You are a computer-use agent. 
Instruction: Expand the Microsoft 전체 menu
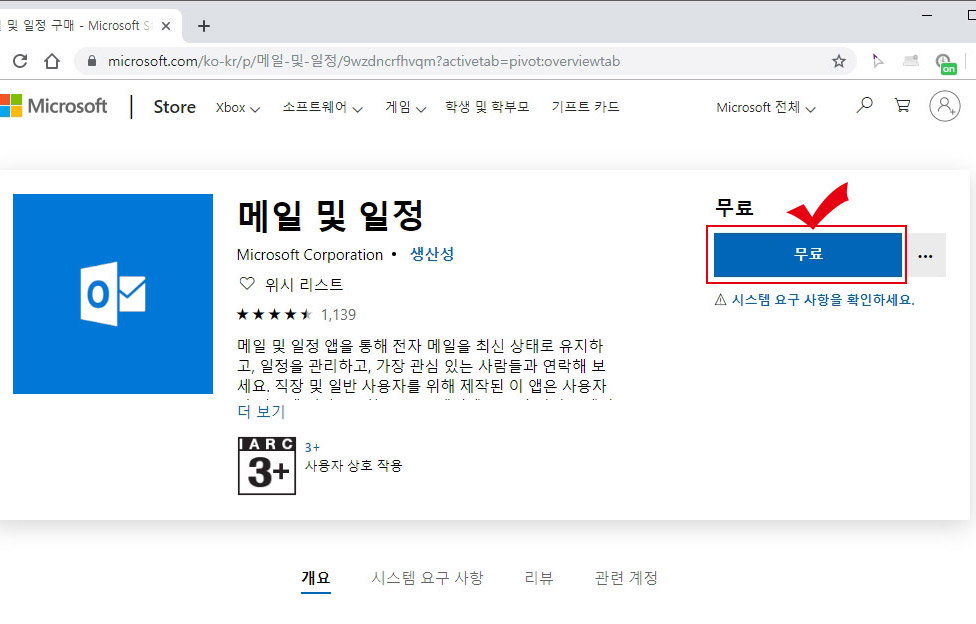point(766,108)
